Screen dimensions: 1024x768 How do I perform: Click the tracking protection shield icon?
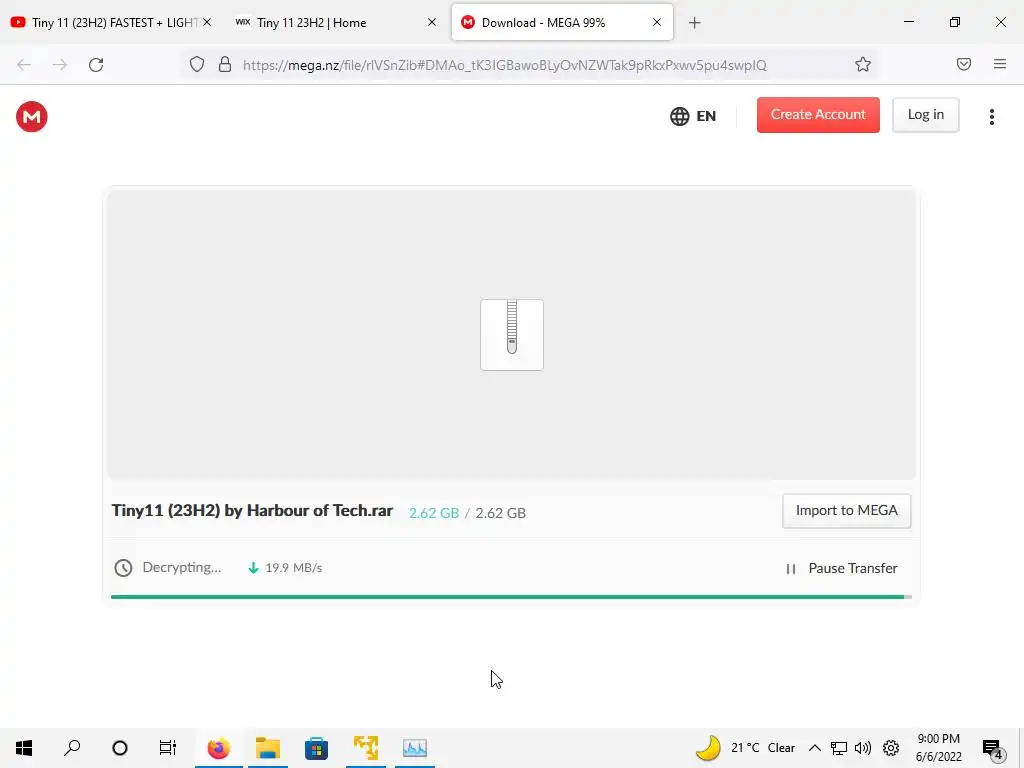(x=197, y=64)
